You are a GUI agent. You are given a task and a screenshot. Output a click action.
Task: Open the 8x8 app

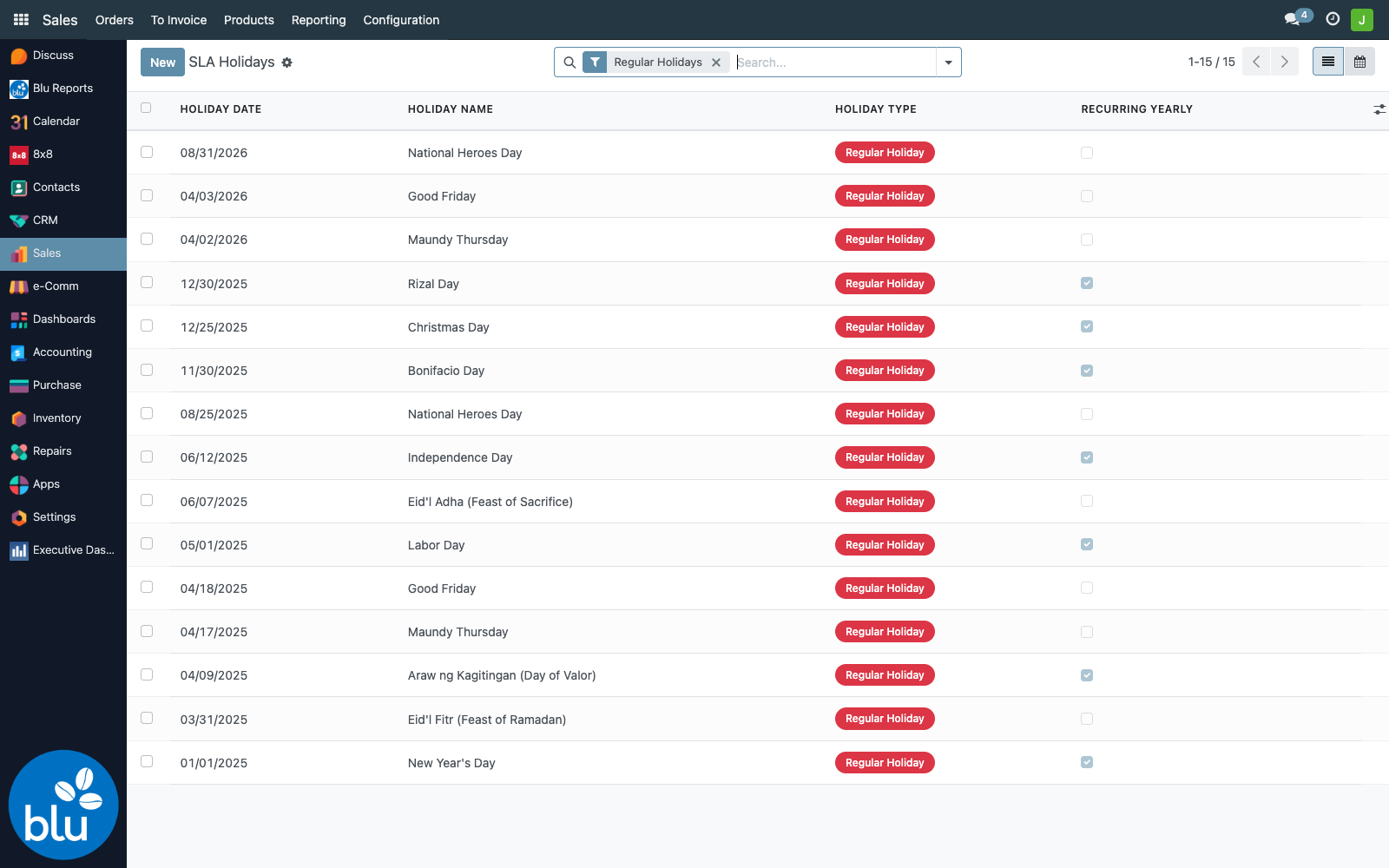tap(63, 154)
